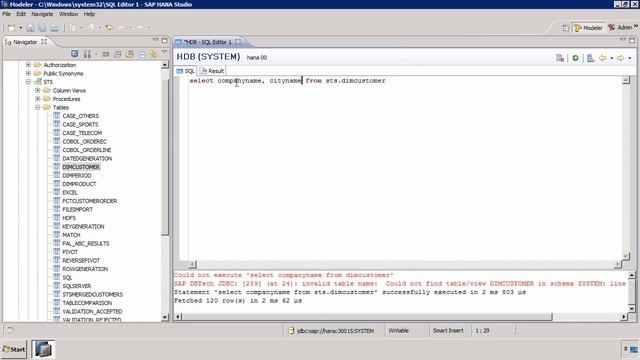Collapse the STS schema node
This screenshot has width=640, height=360.
28,82
